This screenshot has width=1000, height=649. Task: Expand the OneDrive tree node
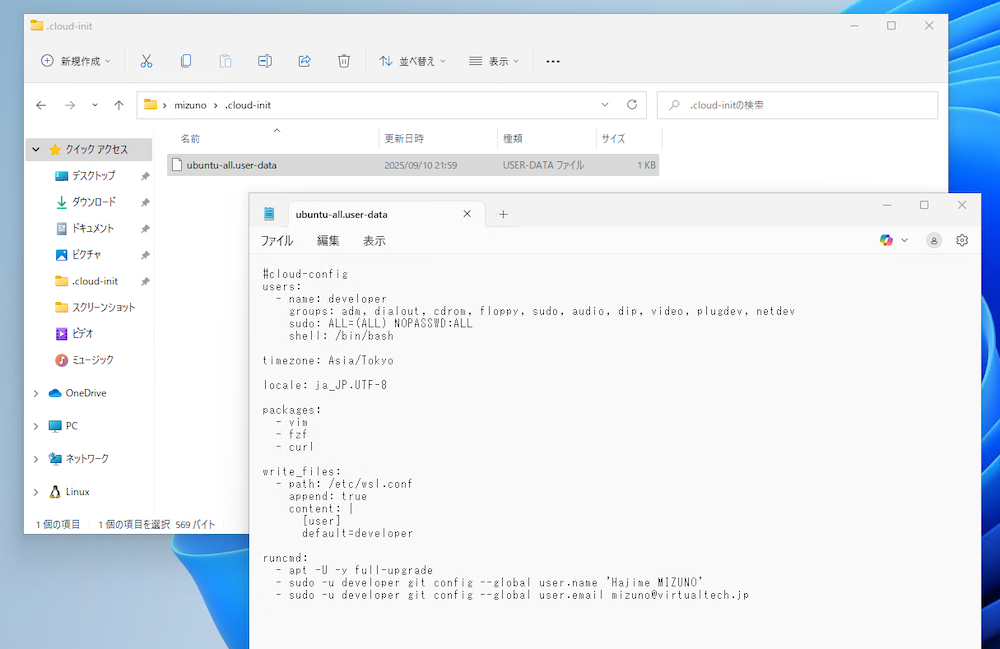pyautogui.click(x=37, y=394)
